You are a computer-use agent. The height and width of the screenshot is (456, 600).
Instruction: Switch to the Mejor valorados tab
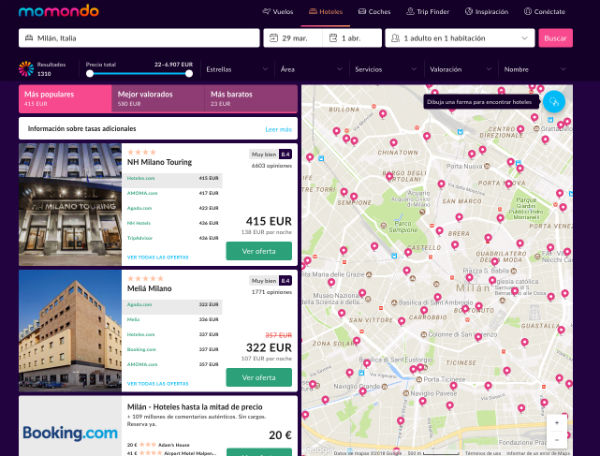[x=158, y=98]
